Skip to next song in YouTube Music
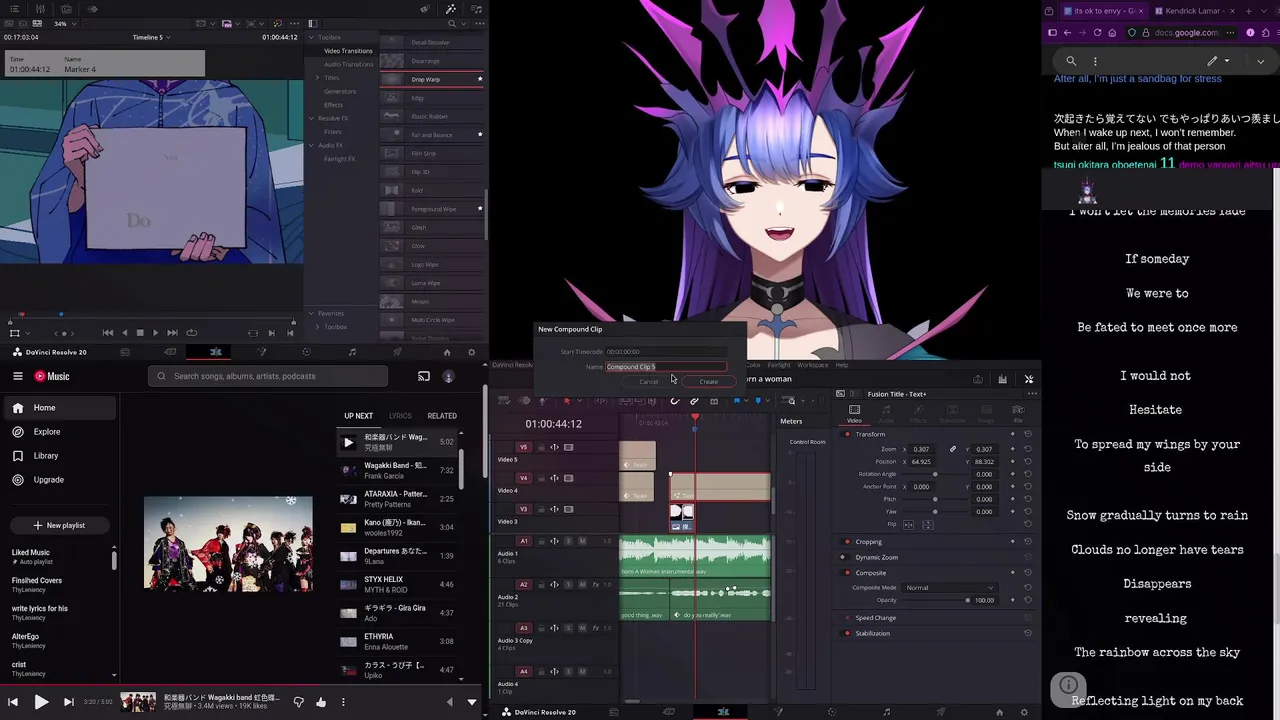This screenshot has width=1280, height=720. point(68,702)
